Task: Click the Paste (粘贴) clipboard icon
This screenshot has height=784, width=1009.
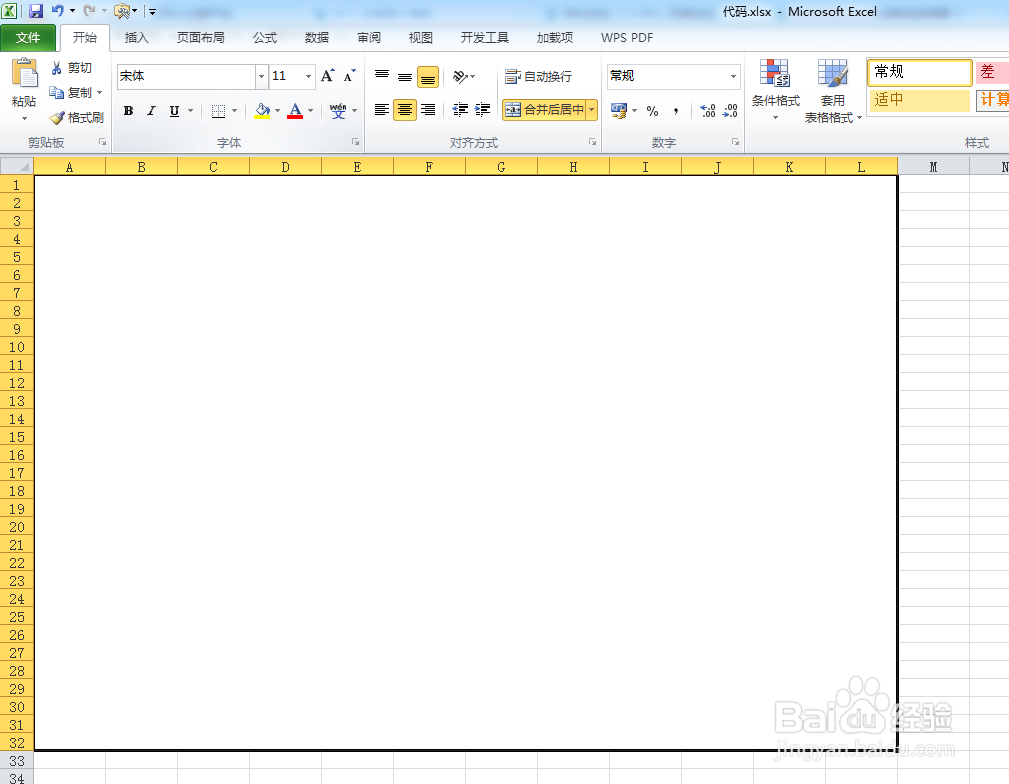Action: coord(24,73)
